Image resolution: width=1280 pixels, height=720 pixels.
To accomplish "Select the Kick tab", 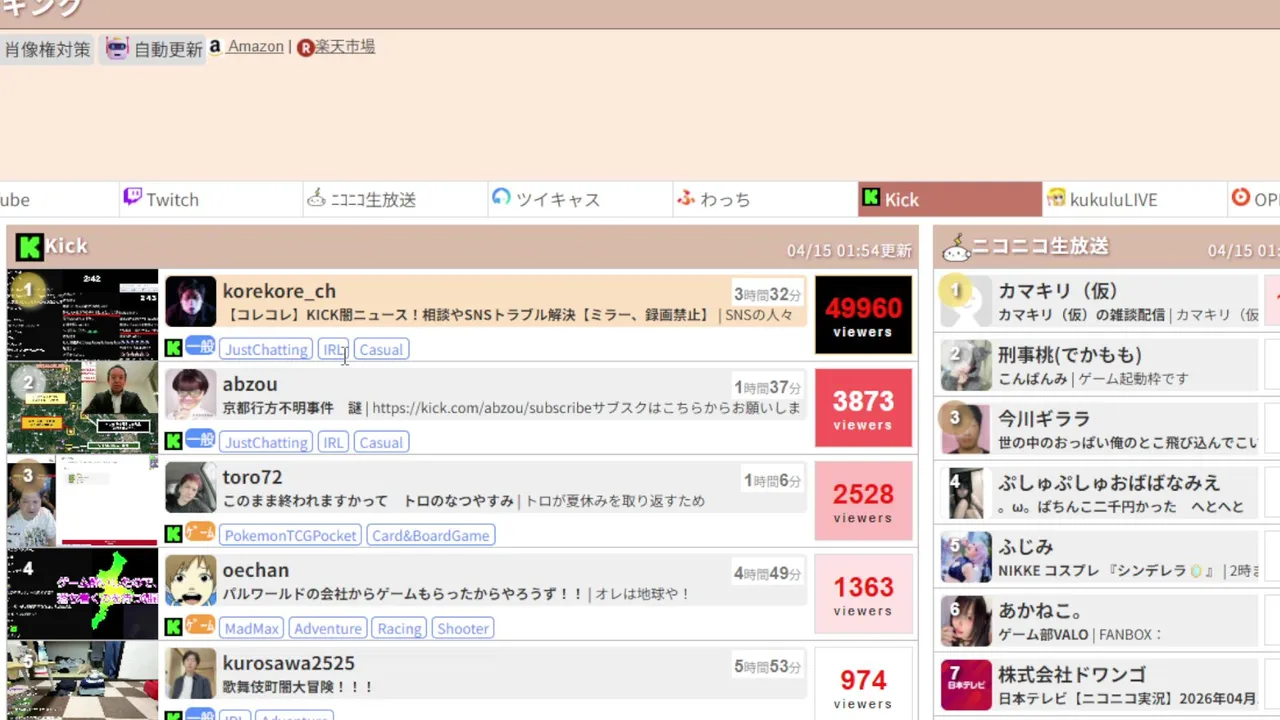I will pyautogui.click(x=950, y=199).
